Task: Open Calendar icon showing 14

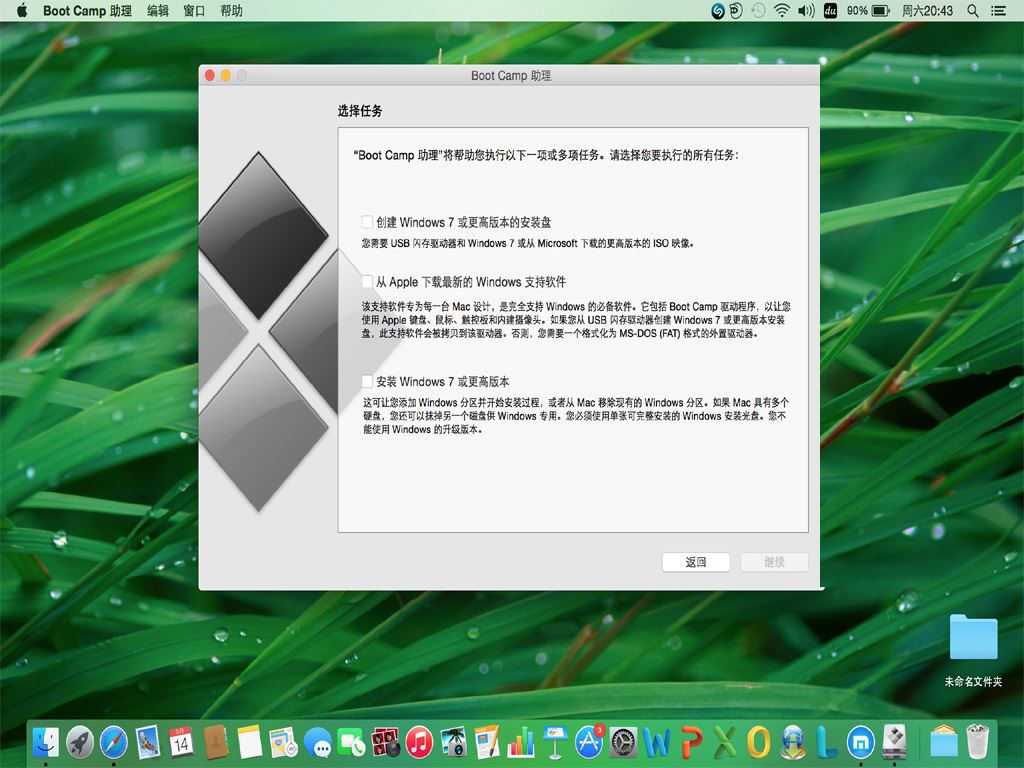Action: tap(182, 742)
